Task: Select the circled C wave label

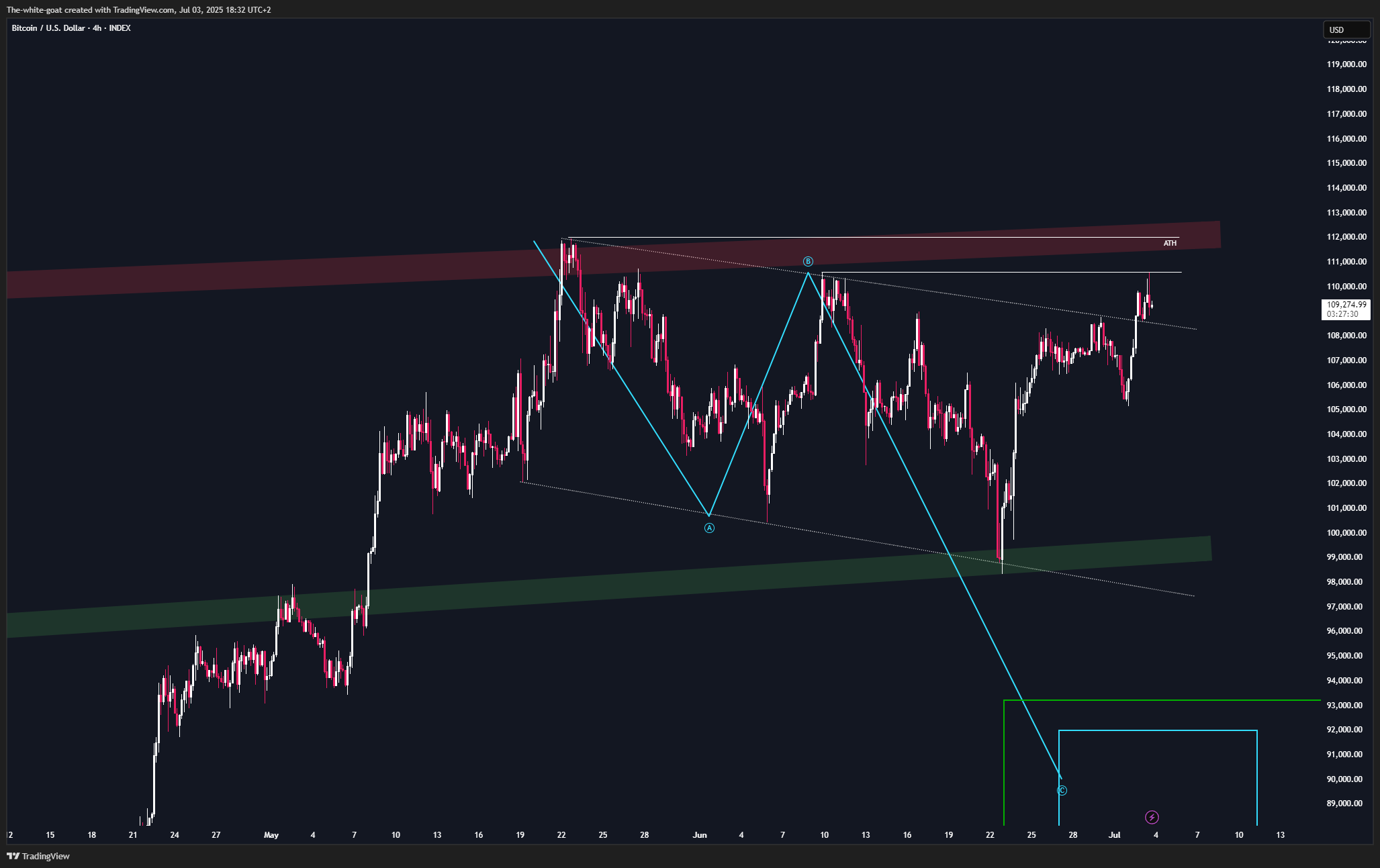Action: coord(1062,791)
